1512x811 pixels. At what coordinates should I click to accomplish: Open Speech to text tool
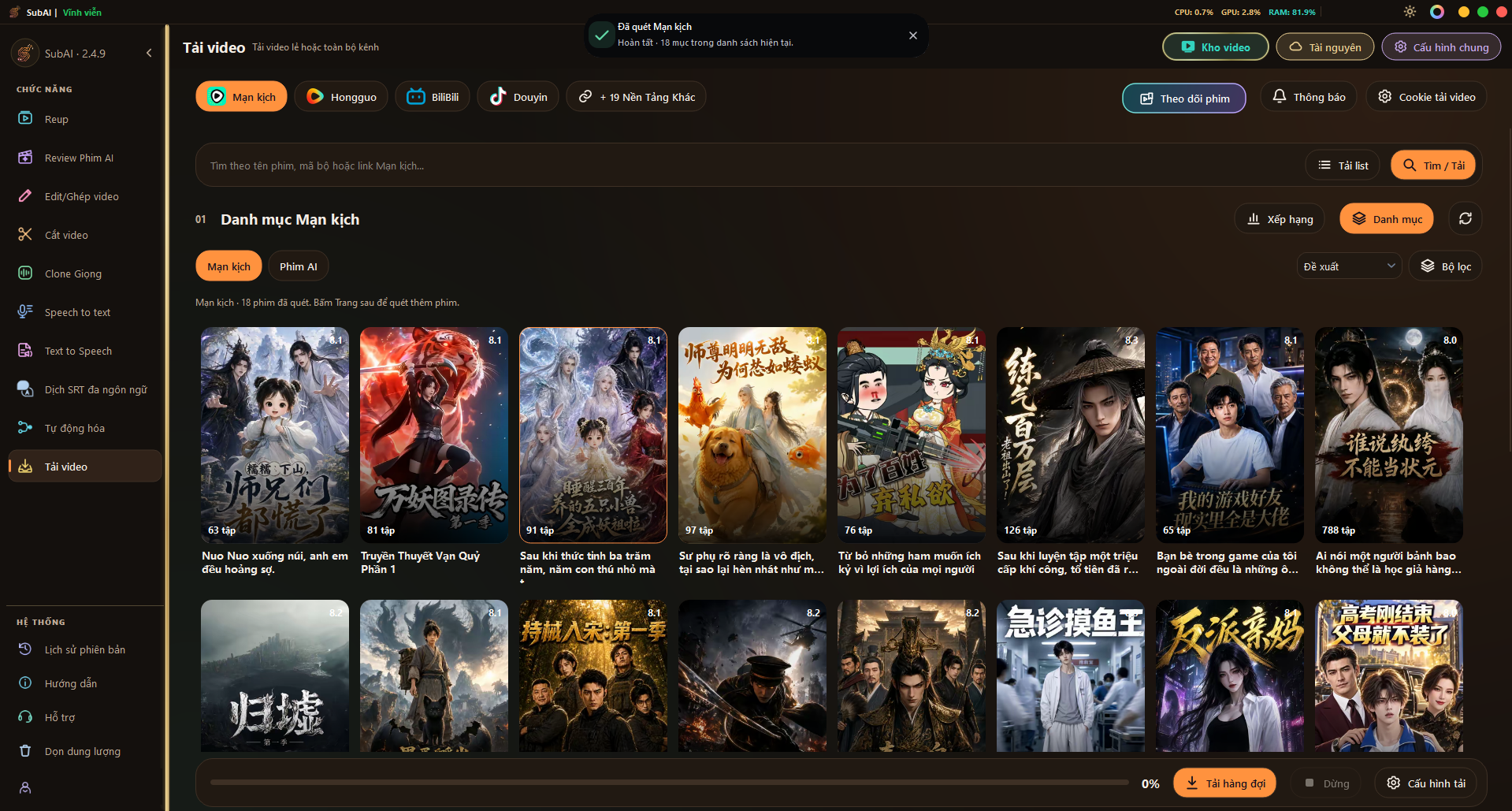(x=84, y=312)
